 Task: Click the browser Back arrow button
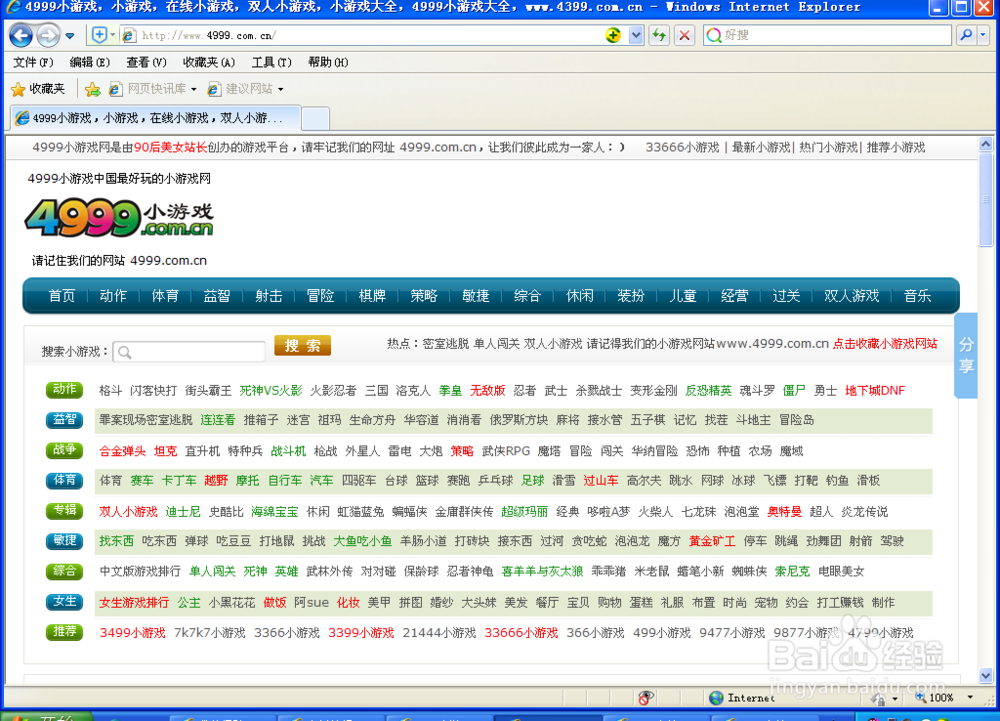(x=20, y=35)
